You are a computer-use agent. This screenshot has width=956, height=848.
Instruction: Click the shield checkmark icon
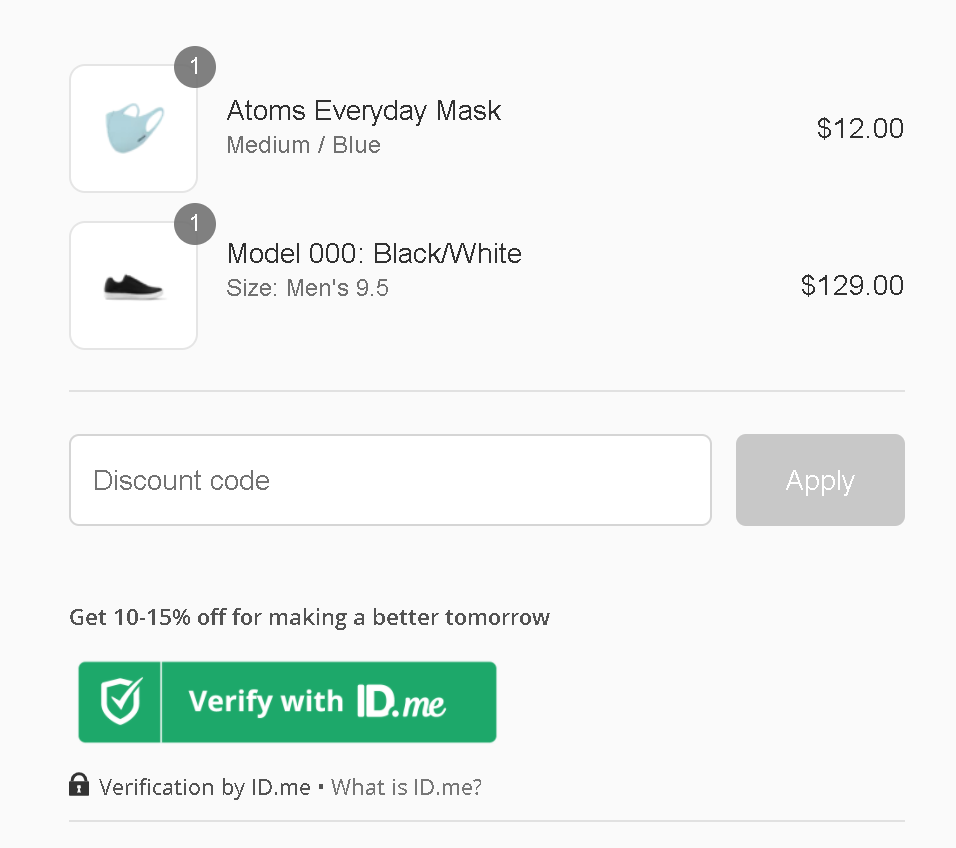(x=121, y=702)
